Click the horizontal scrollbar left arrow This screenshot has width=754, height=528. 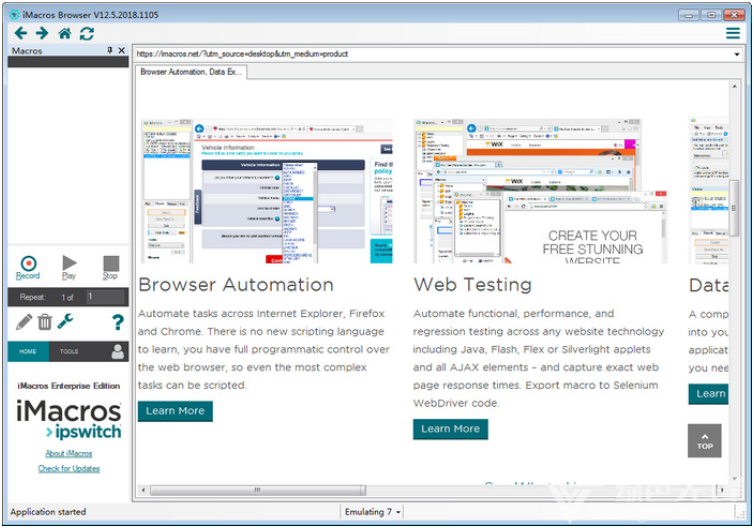[x=143, y=490]
